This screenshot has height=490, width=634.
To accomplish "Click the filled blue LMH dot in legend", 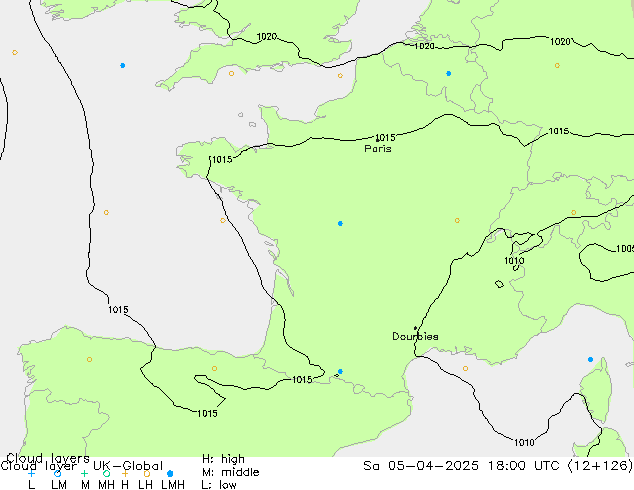I will (x=170, y=473).
